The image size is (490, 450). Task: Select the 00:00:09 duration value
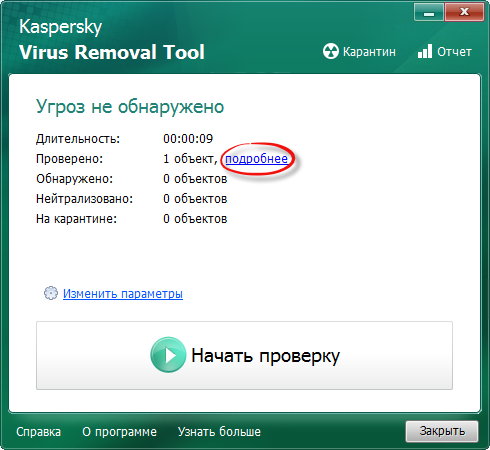click(x=188, y=139)
